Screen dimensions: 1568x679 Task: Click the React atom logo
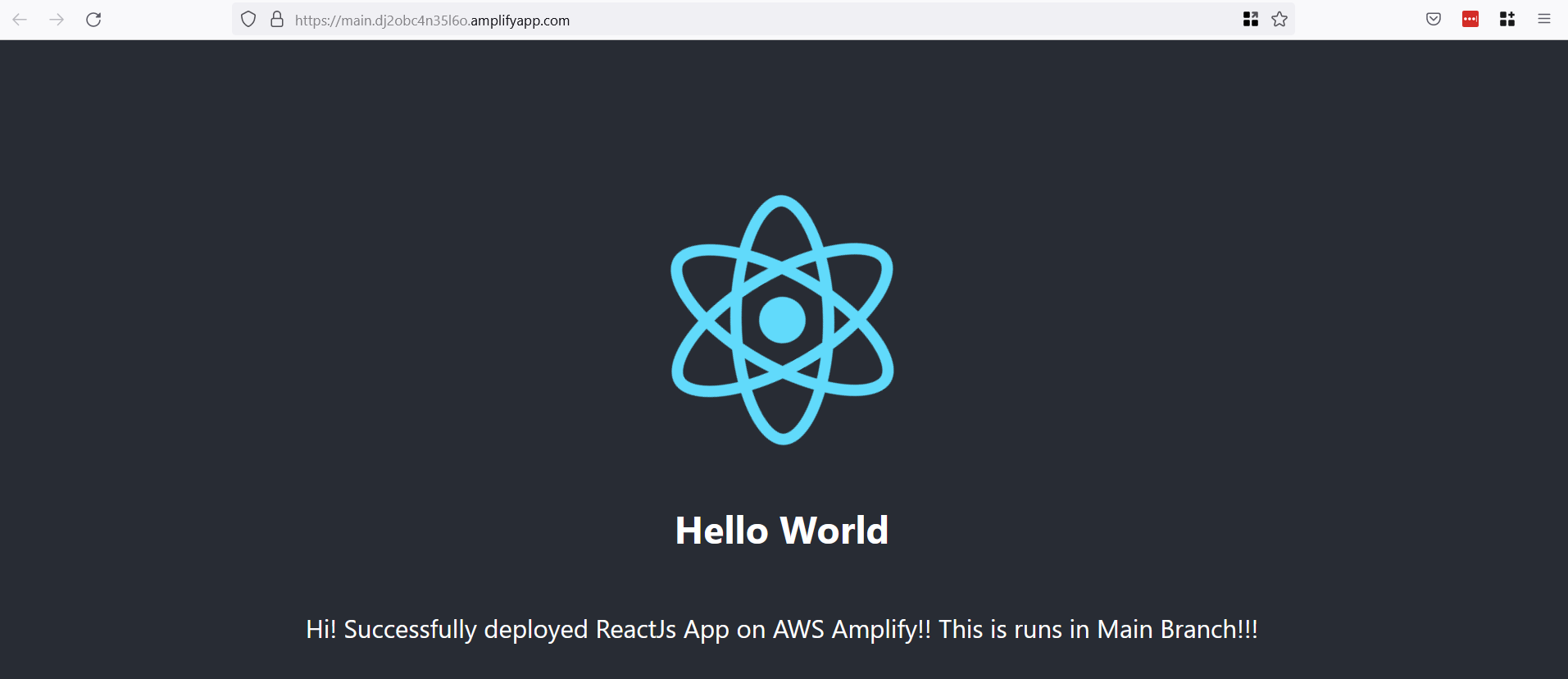click(782, 320)
